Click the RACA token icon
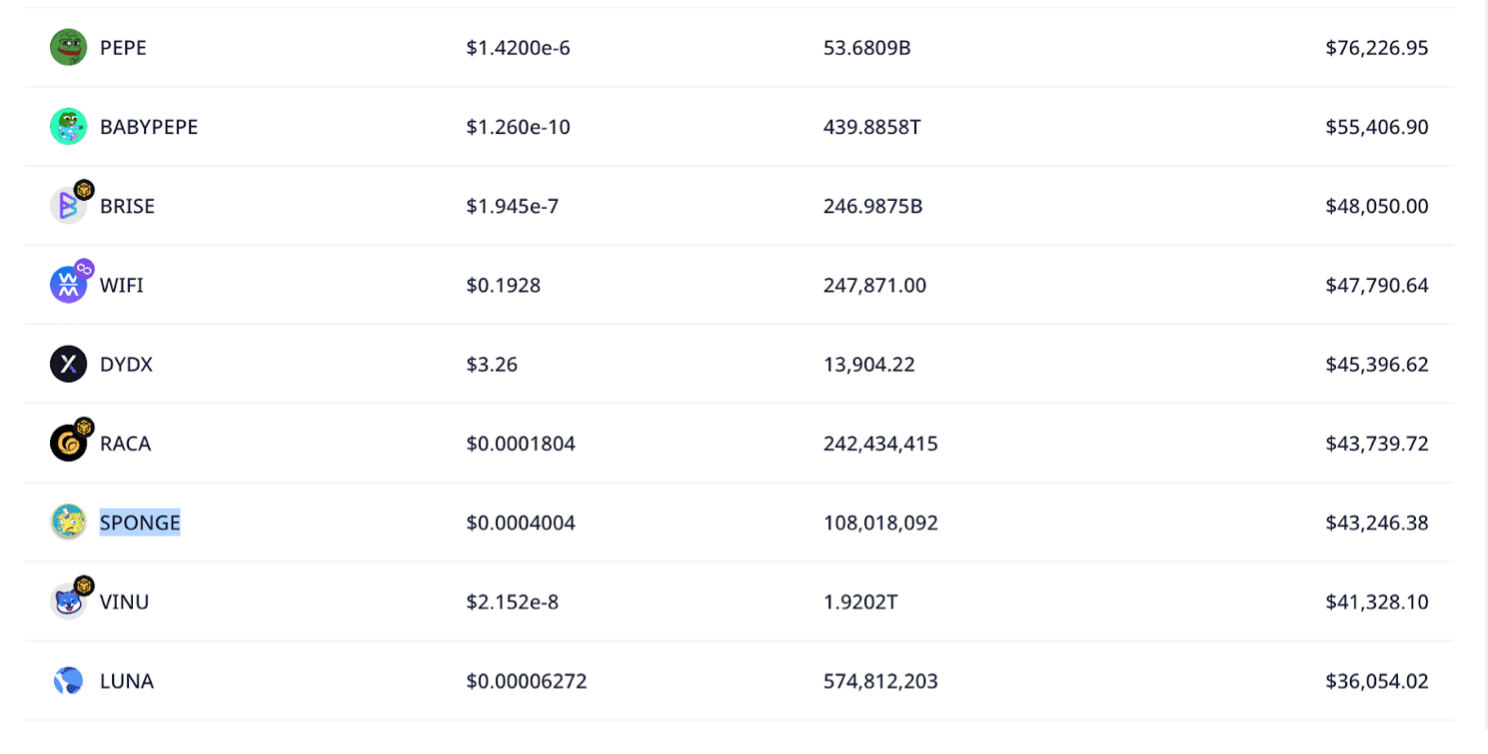 [x=70, y=441]
